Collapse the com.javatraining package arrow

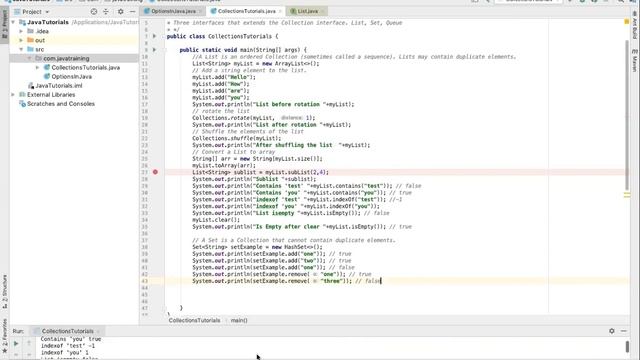(x=29, y=58)
